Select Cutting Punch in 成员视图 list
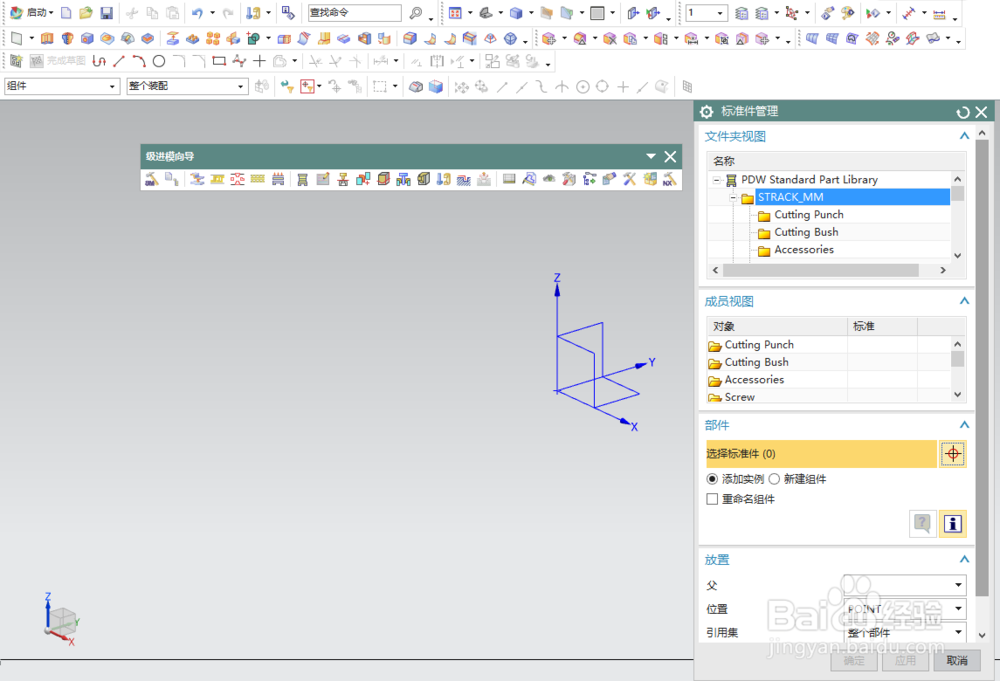 [759, 344]
